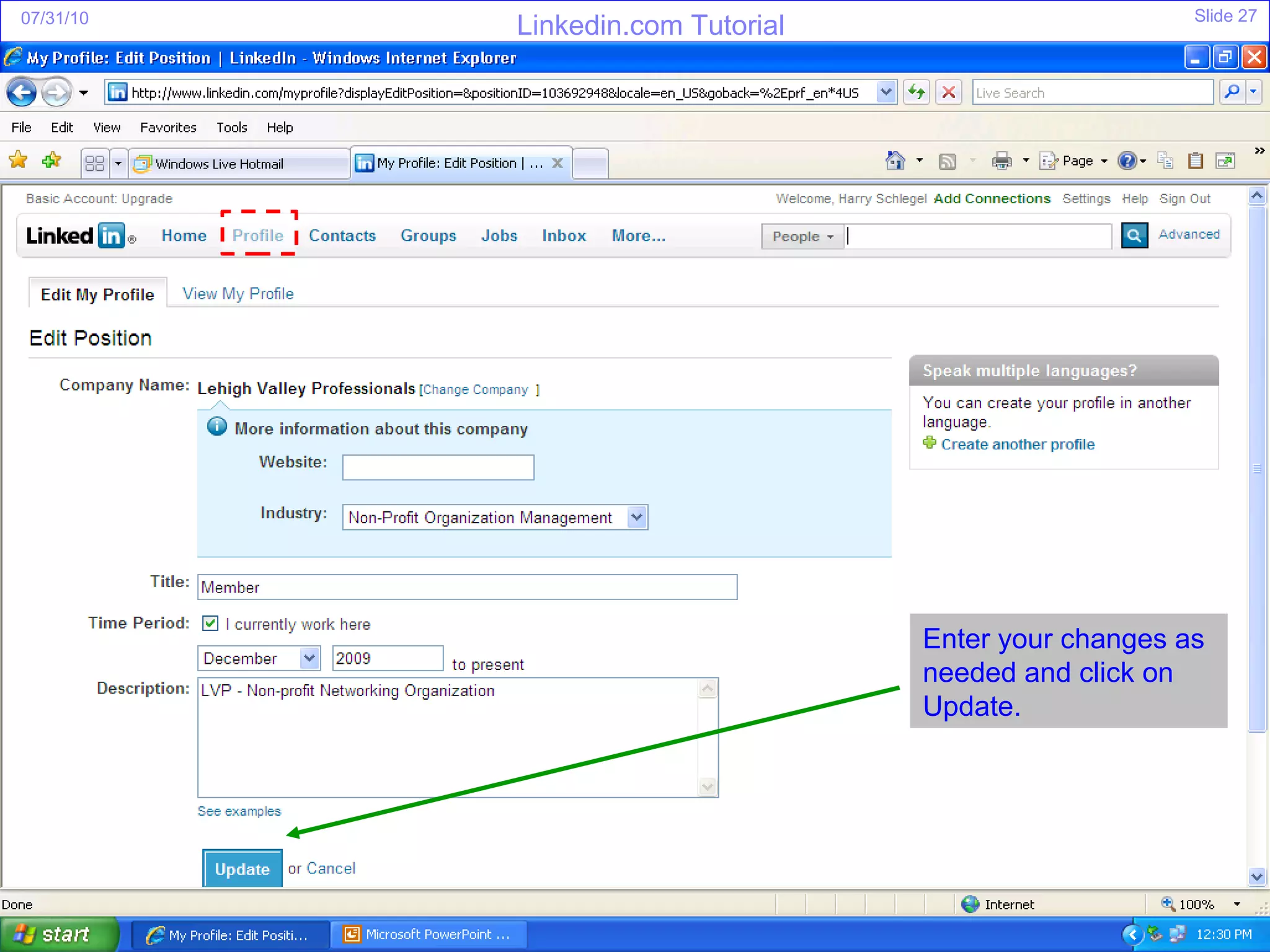Switch to View My Profile tab

238,294
